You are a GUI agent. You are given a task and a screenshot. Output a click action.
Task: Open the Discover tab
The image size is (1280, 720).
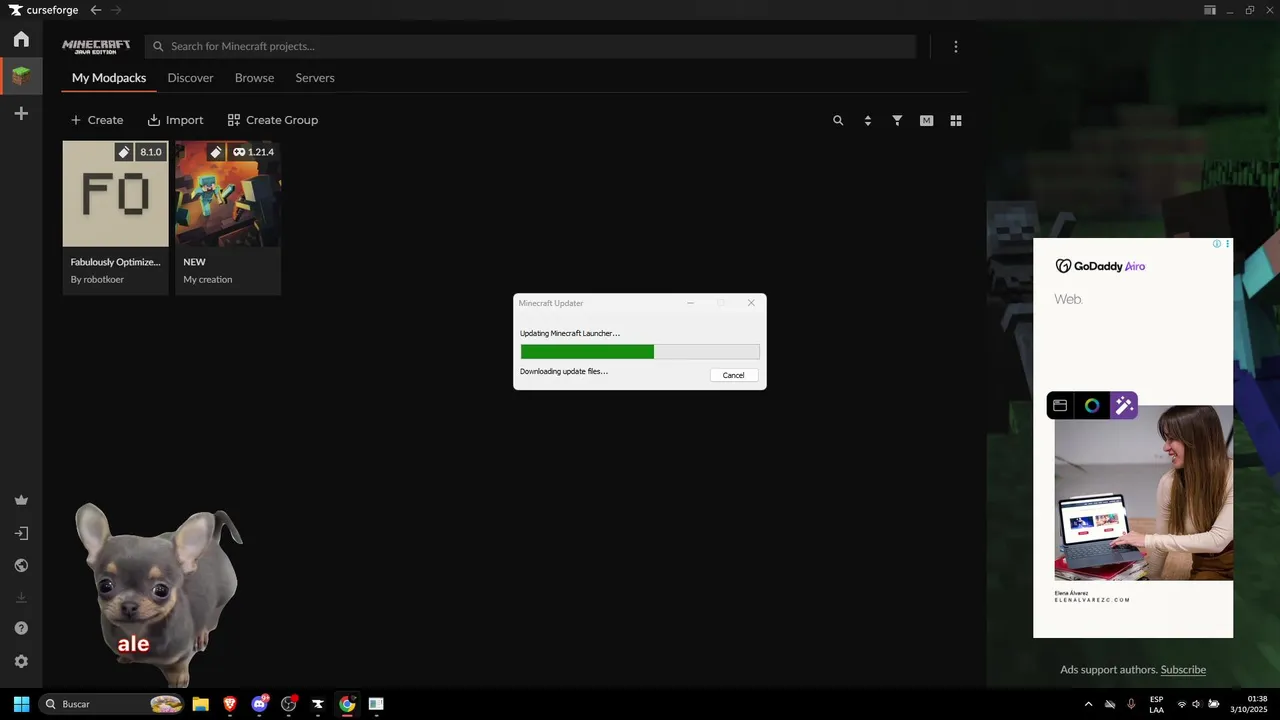pyautogui.click(x=190, y=78)
